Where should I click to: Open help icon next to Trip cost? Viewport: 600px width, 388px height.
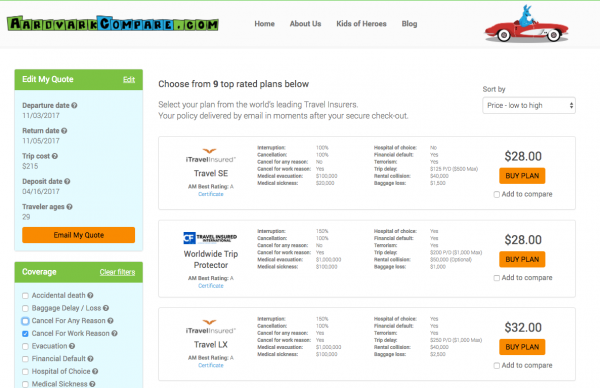coord(55,156)
